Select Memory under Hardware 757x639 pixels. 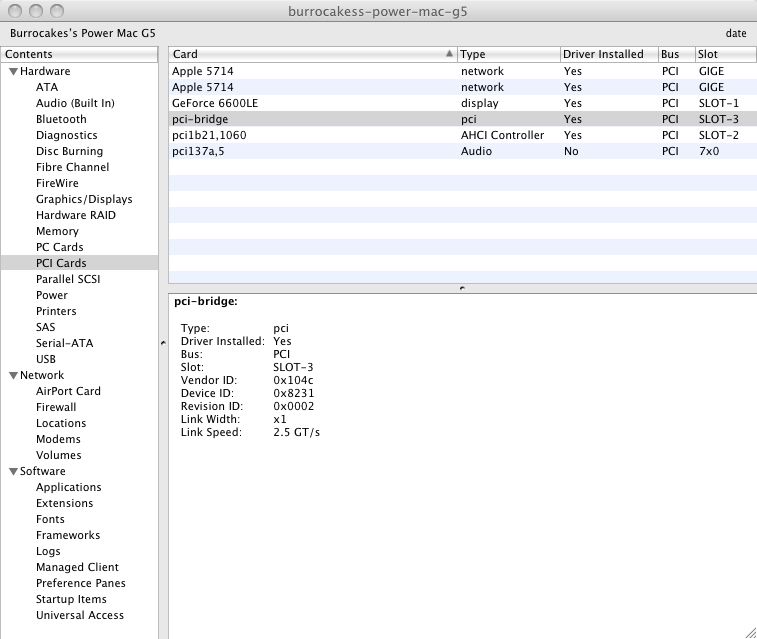(x=57, y=231)
